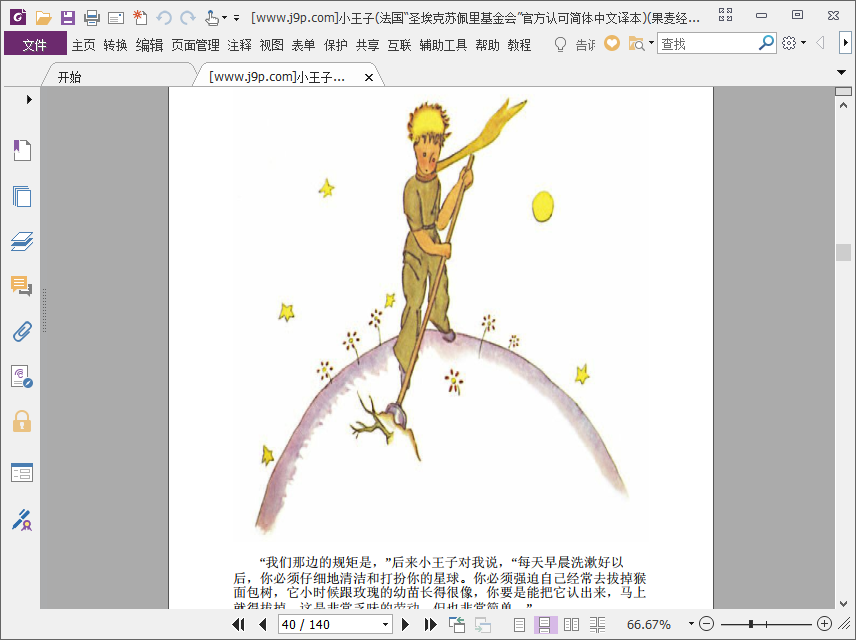Viewport: 856px width, 640px height.
Task: Click zoom out minus button
Action: coord(706,624)
